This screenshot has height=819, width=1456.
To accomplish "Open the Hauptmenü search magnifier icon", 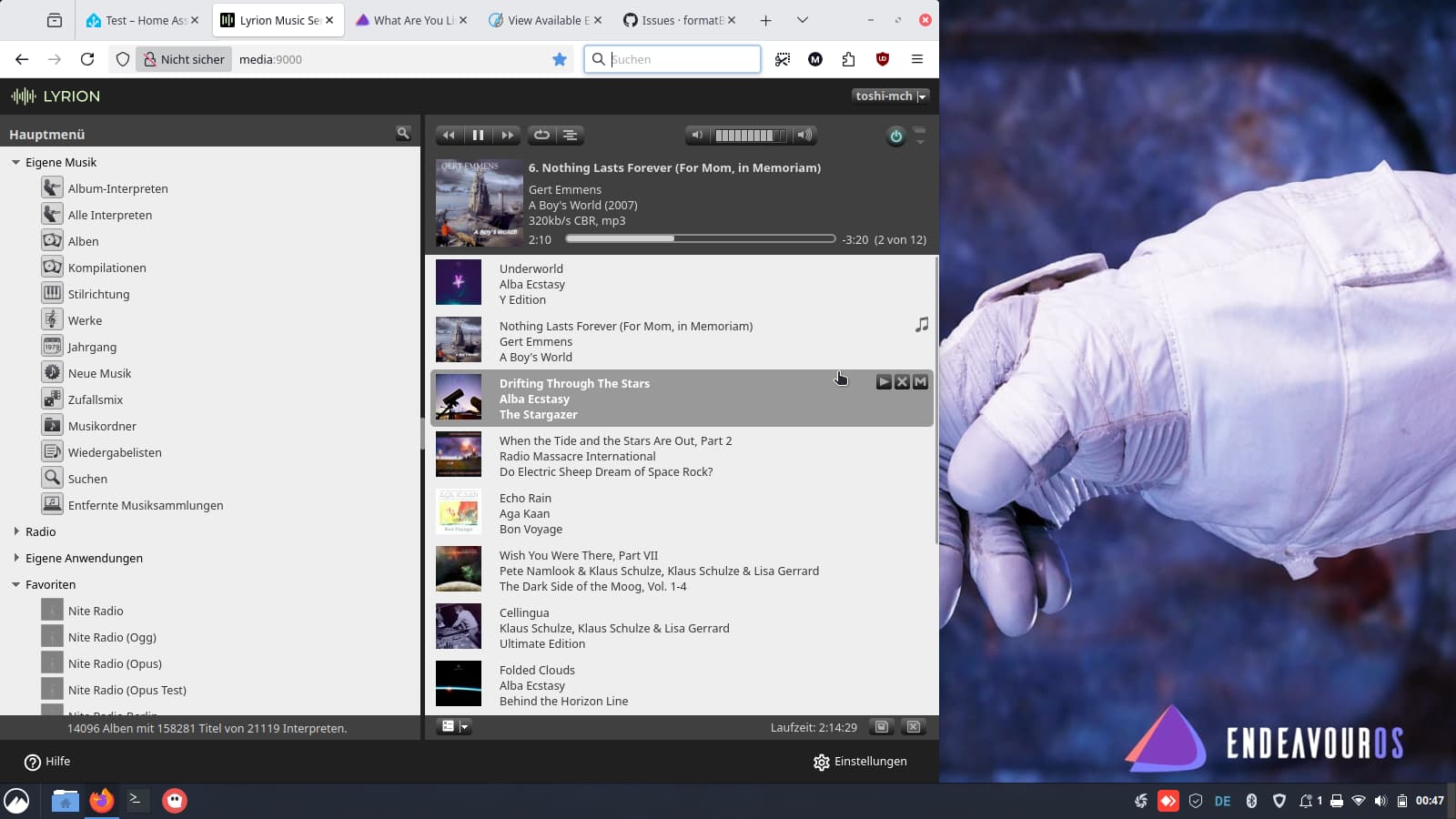I will pyautogui.click(x=403, y=133).
